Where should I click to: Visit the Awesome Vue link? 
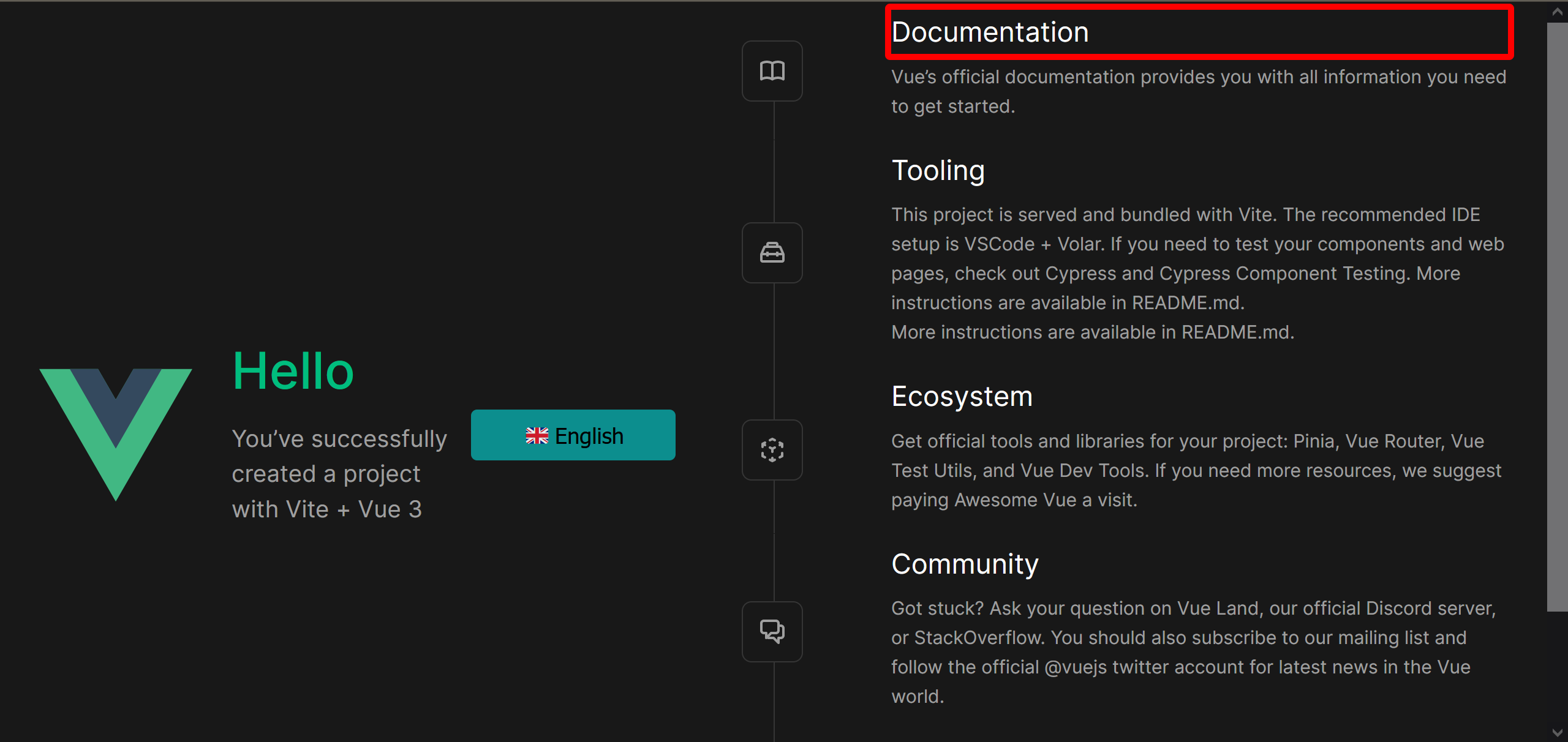coord(1017,499)
